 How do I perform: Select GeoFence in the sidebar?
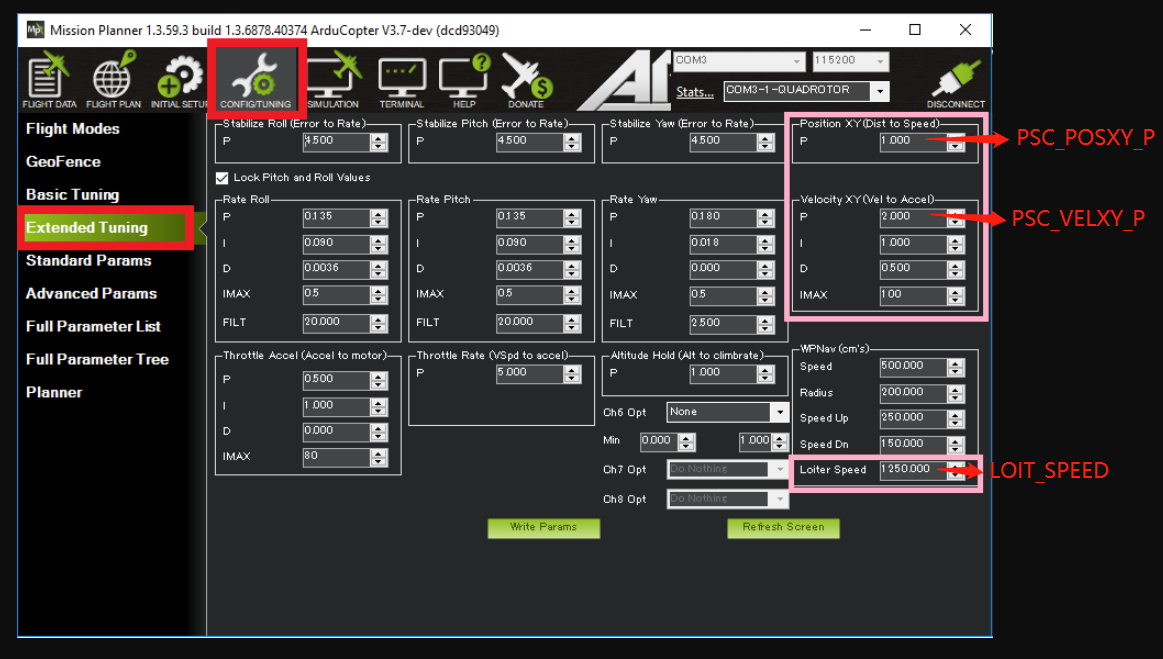pos(63,162)
